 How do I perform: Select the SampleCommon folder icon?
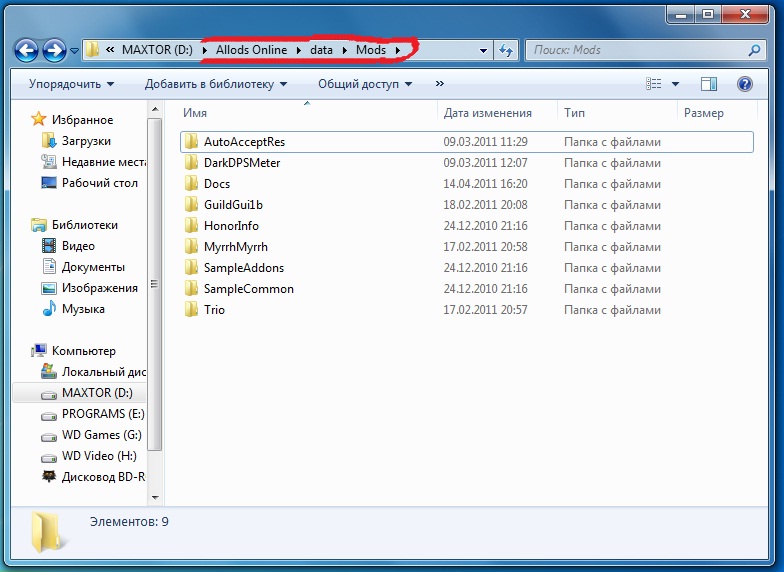point(191,288)
